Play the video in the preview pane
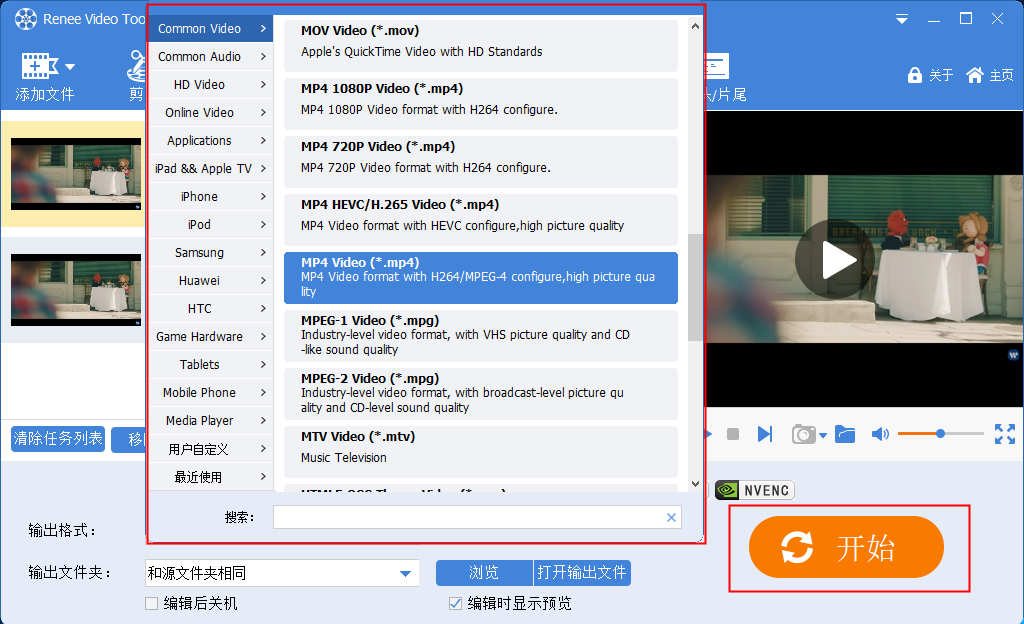 (x=835, y=260)
